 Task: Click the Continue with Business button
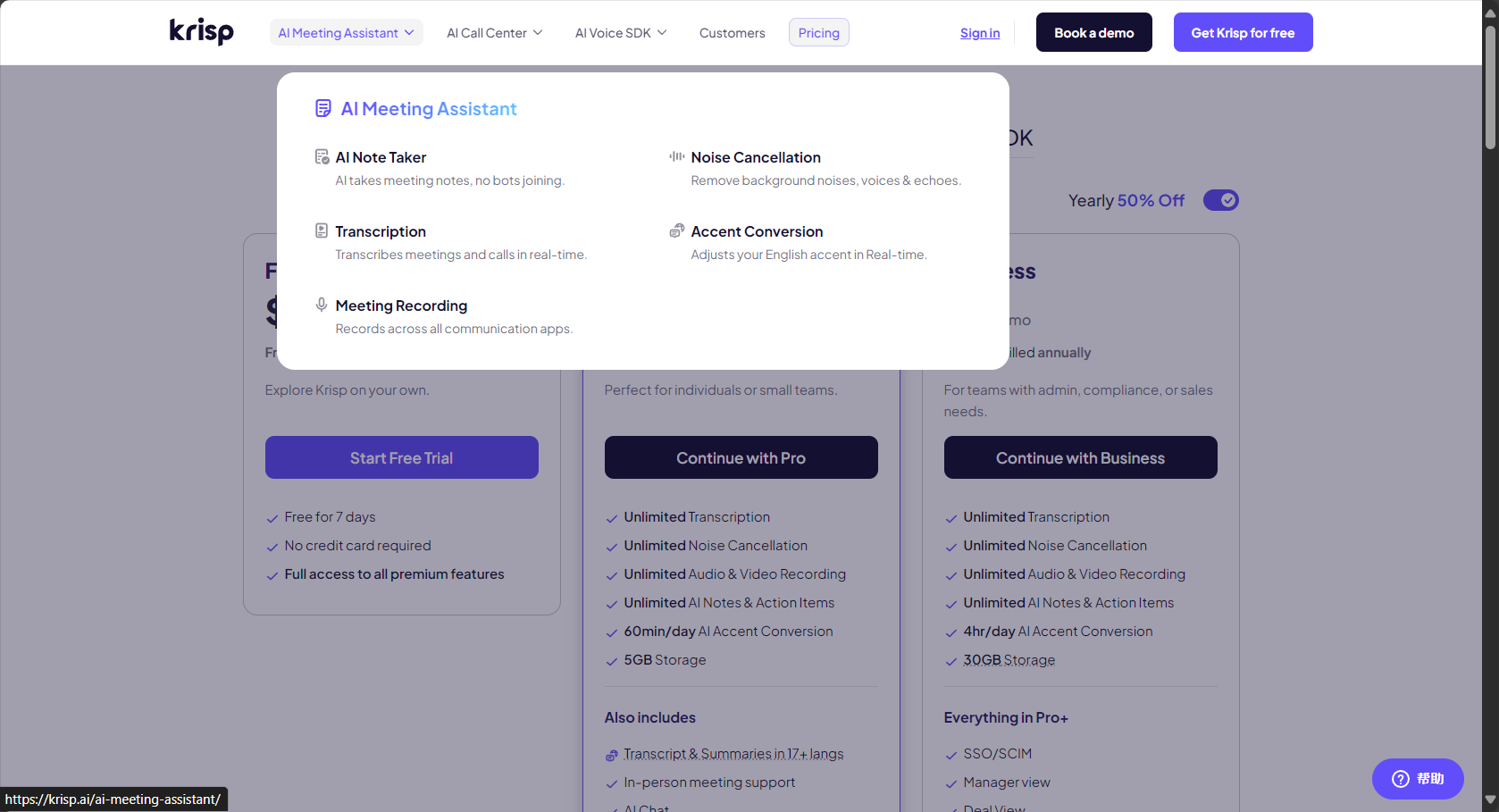coord(1081,457)
